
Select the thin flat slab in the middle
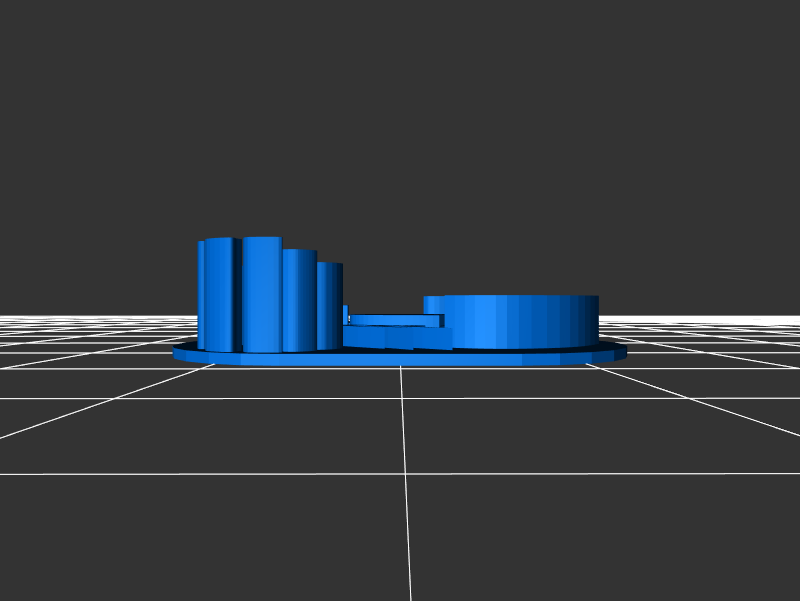point(395,320)
